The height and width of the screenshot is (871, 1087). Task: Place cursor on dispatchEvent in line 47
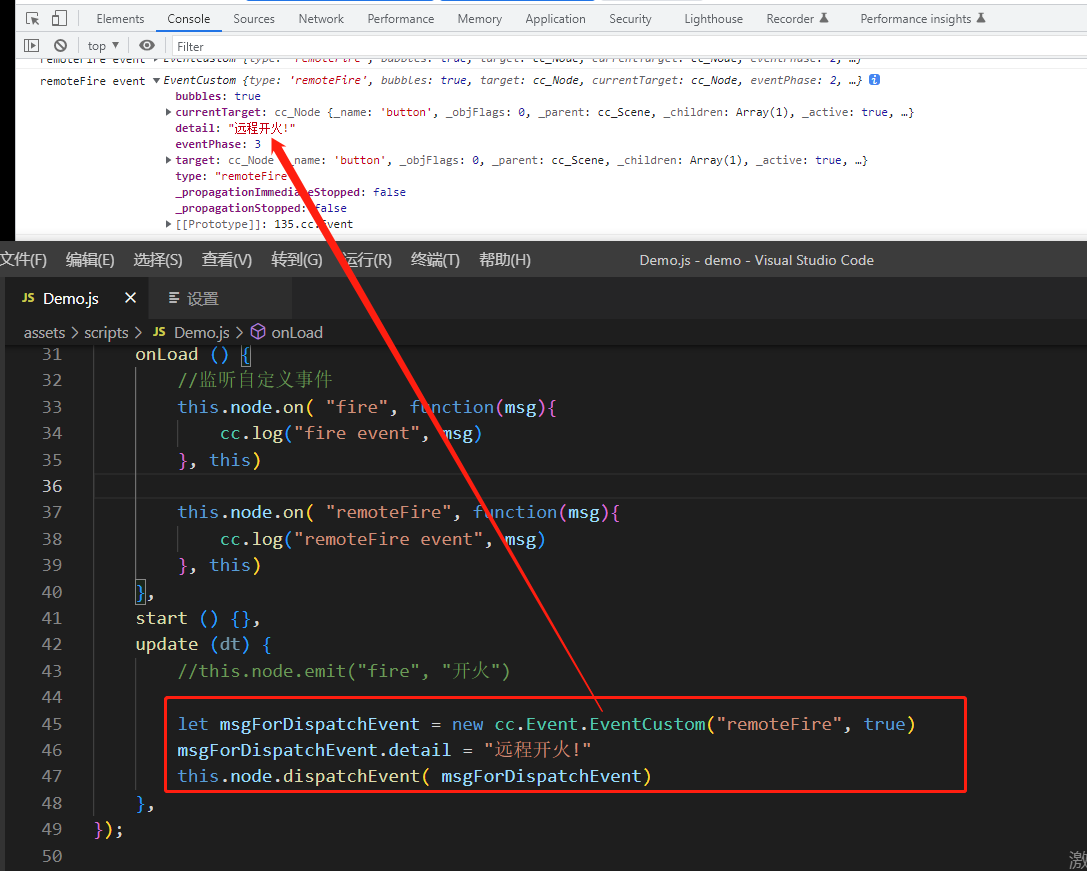pyautogui.click(x=351, y=776)
